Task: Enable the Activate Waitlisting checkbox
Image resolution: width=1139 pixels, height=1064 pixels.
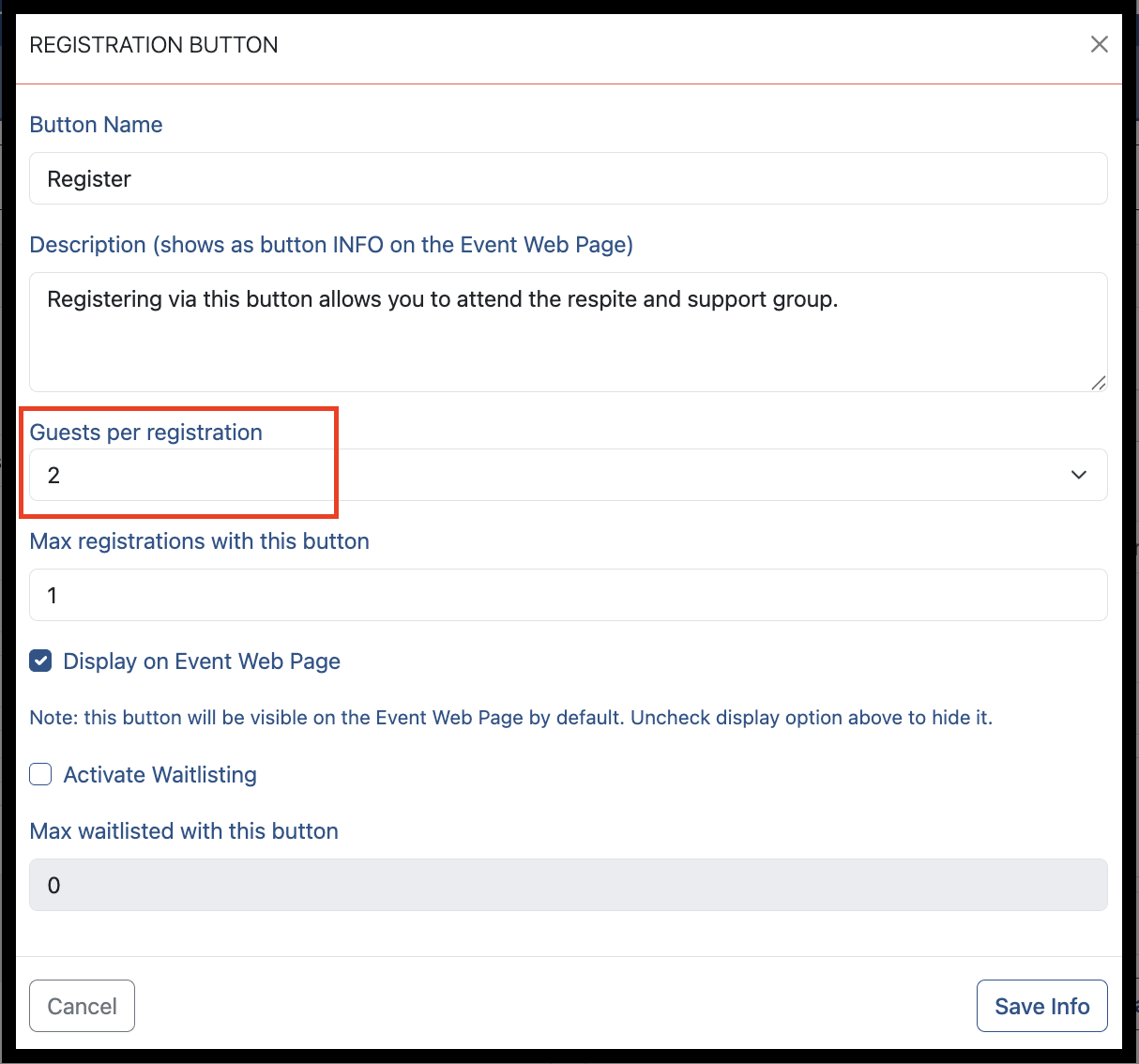Action: 40,774
